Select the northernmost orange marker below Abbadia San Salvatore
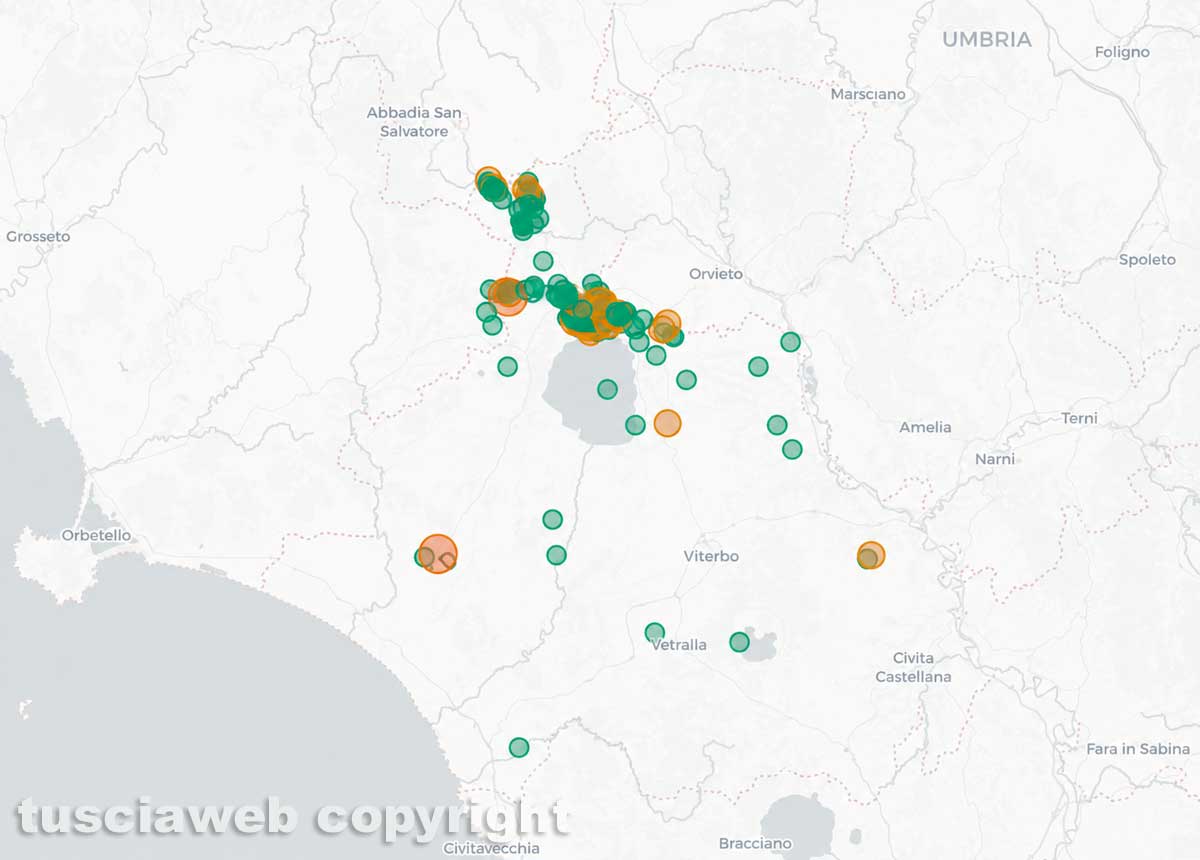 [487, 179]
